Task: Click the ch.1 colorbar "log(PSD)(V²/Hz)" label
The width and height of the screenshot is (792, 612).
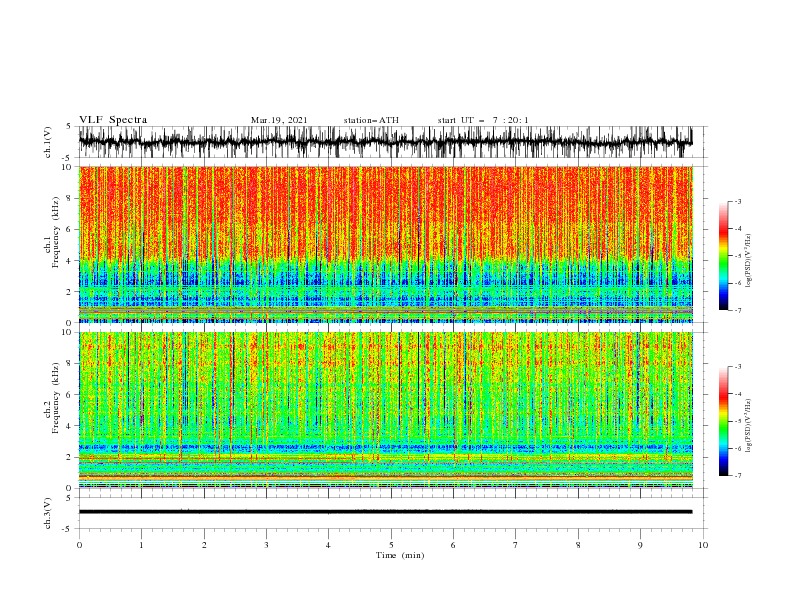Action: 749,261
